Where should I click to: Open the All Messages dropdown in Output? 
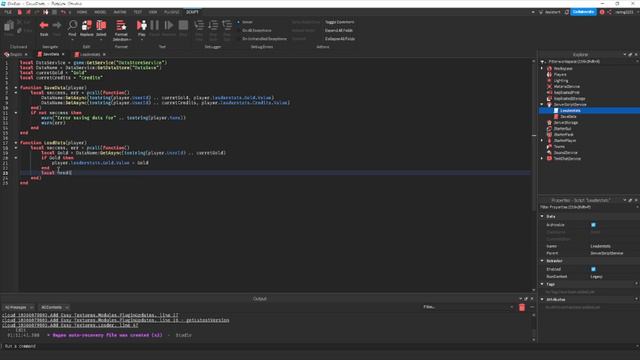tap(19, 307)
